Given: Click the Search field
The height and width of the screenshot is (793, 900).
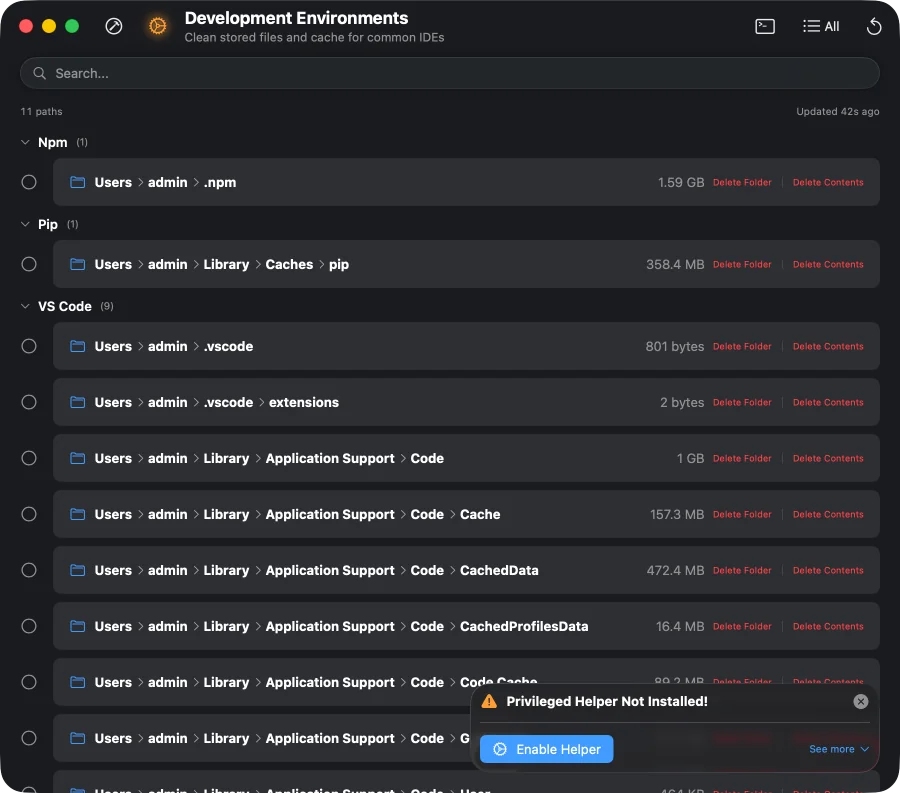Looking at the screenshot, I should 449,73.
